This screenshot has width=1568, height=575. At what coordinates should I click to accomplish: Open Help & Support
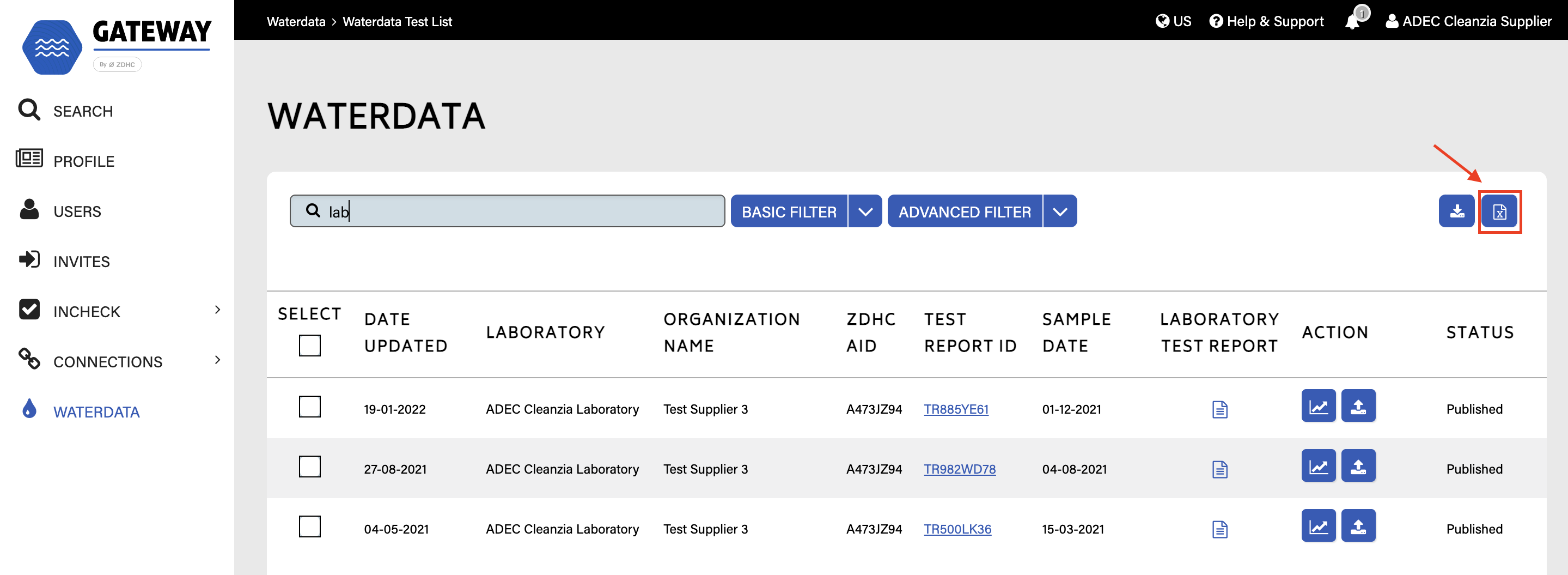(1266, 21)
